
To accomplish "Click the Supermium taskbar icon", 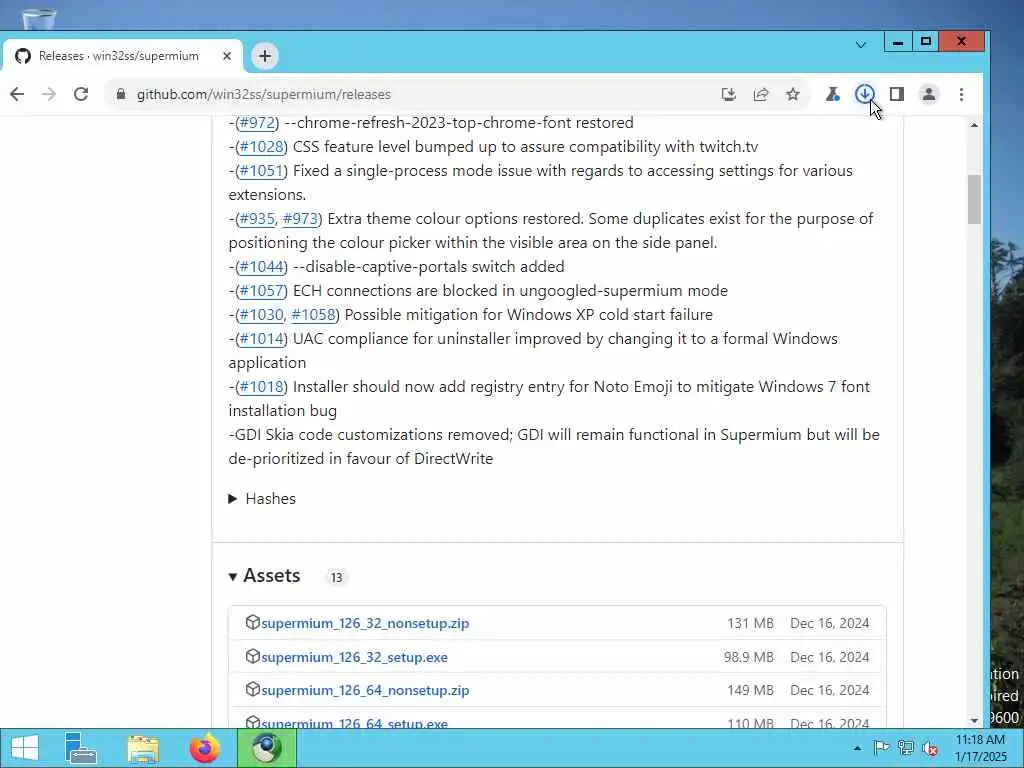I will [266, 748].
